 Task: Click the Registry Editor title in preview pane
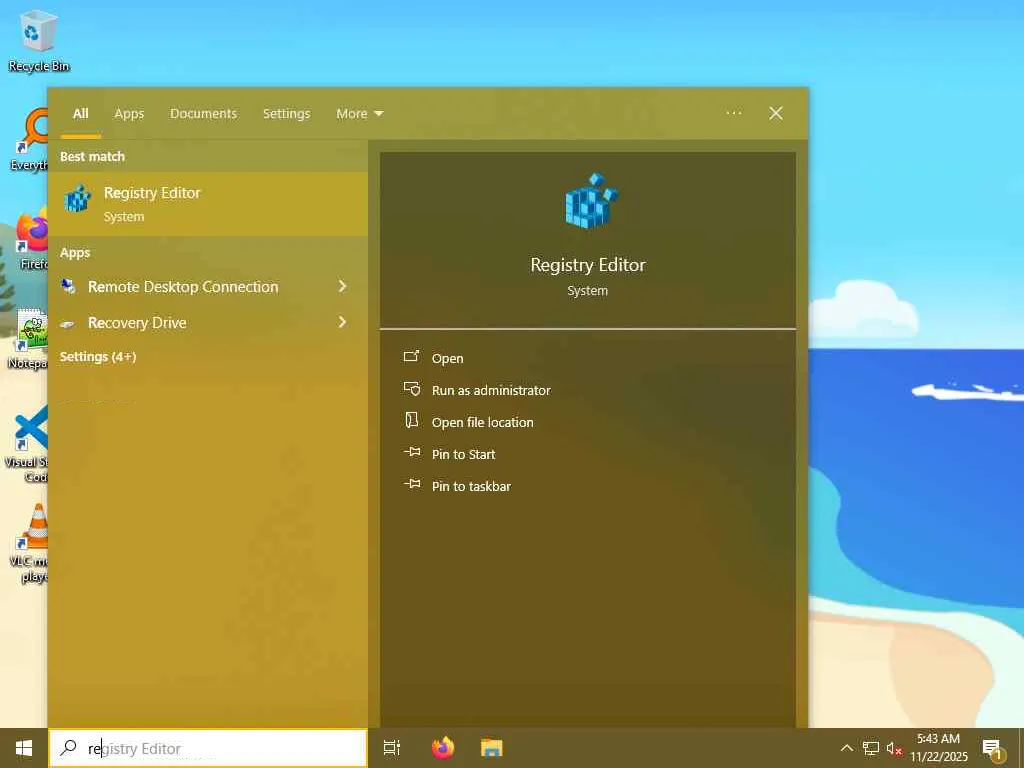[588, 264]
